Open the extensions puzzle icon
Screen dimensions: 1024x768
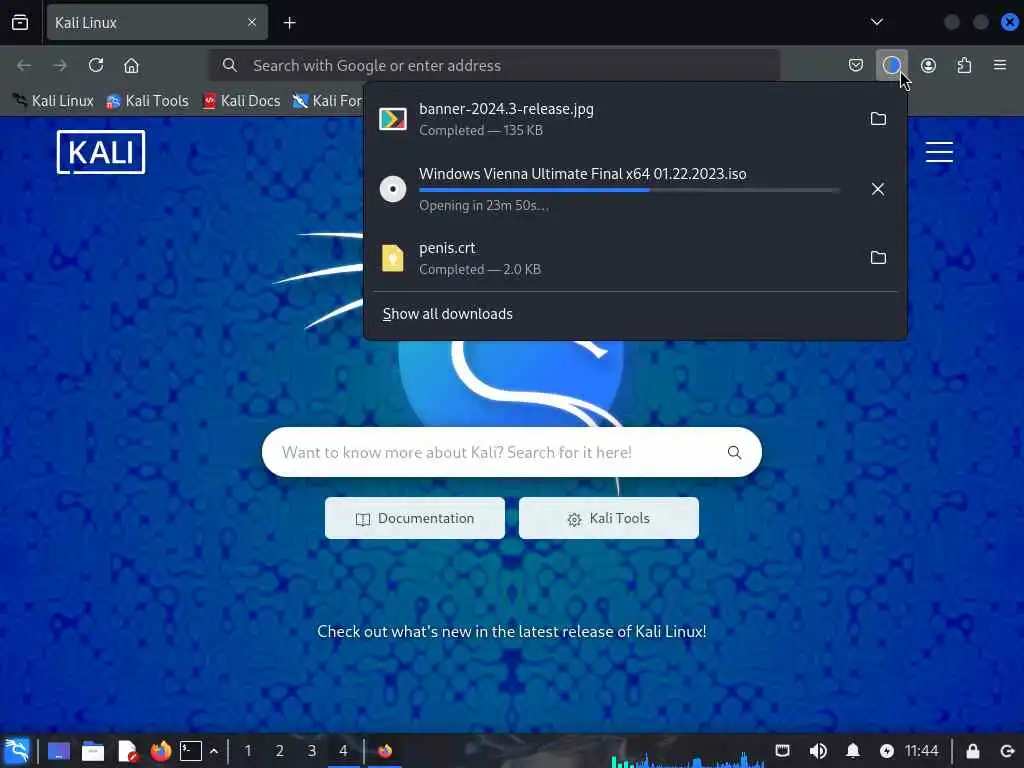pyautogui.click(x=964, y=65)
